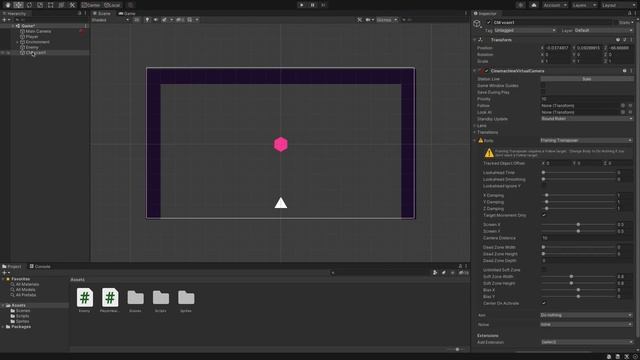Select the Scale tool in top toolbar
Image resolution: width=640 pixels, height=360 pixels.
coord(40,5)
